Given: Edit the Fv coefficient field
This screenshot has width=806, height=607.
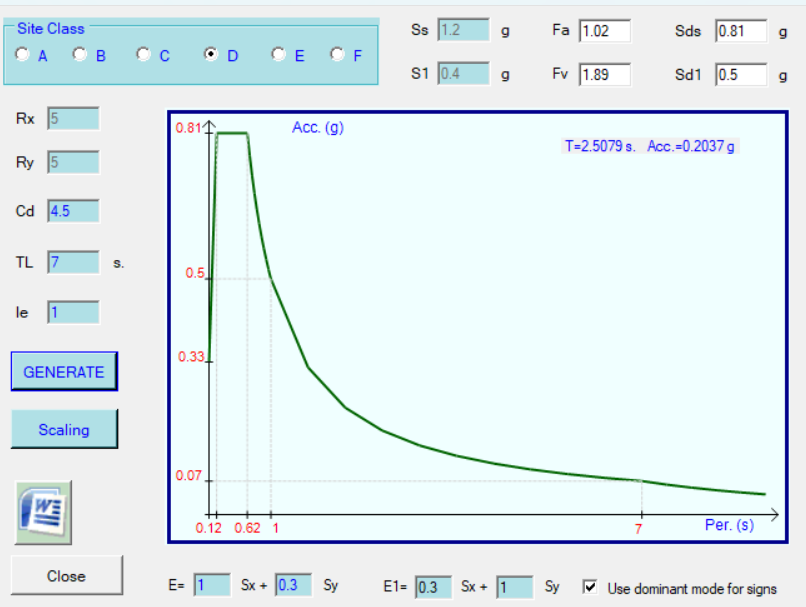Looking at the screenshot, I should point(604,75).
